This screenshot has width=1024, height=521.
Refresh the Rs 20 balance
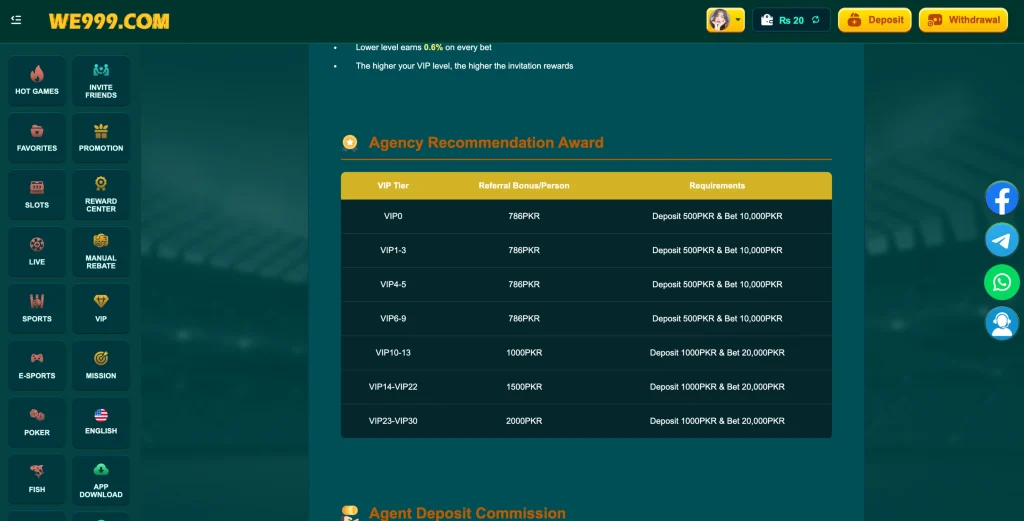(816, 20)
